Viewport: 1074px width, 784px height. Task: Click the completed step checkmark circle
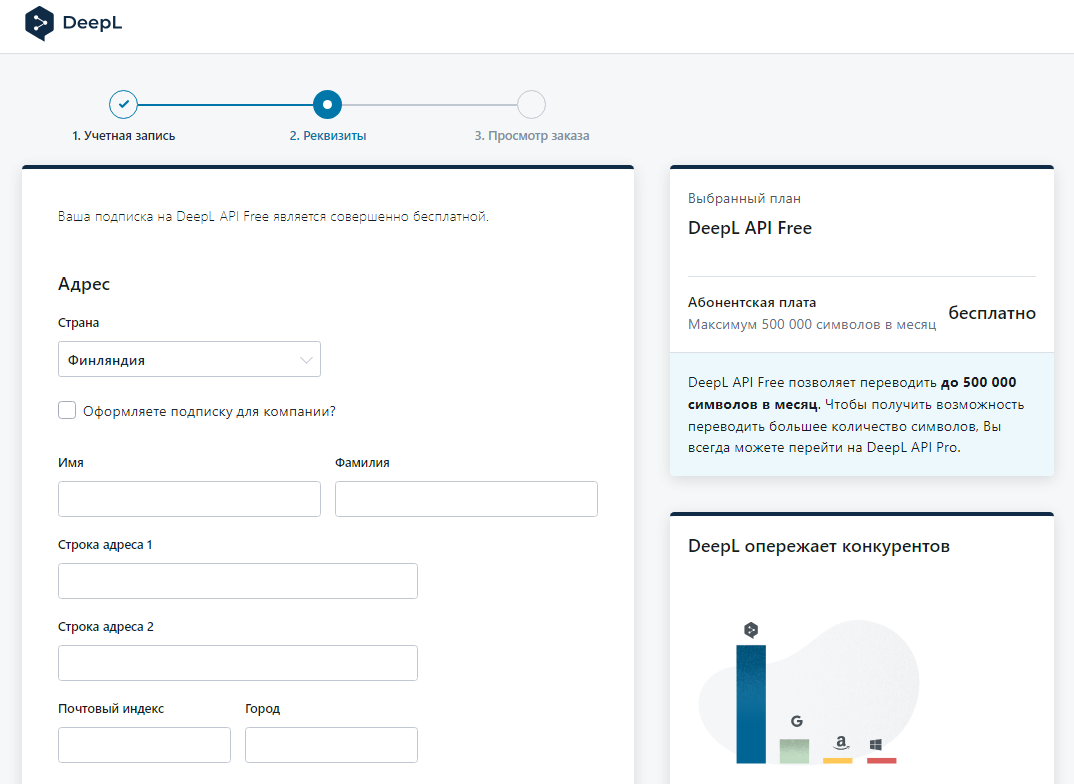[x=123, y=104]
